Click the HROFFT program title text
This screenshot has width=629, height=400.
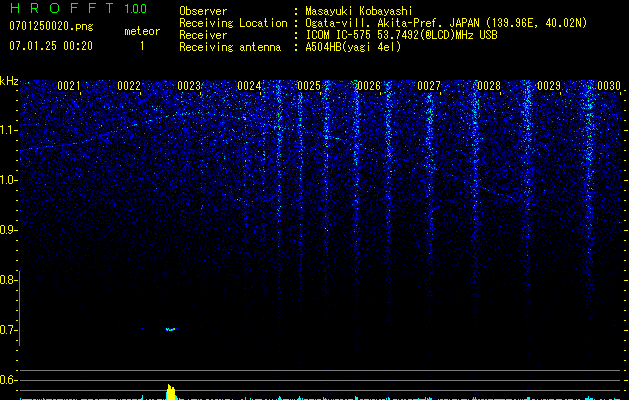pos(62,8)
